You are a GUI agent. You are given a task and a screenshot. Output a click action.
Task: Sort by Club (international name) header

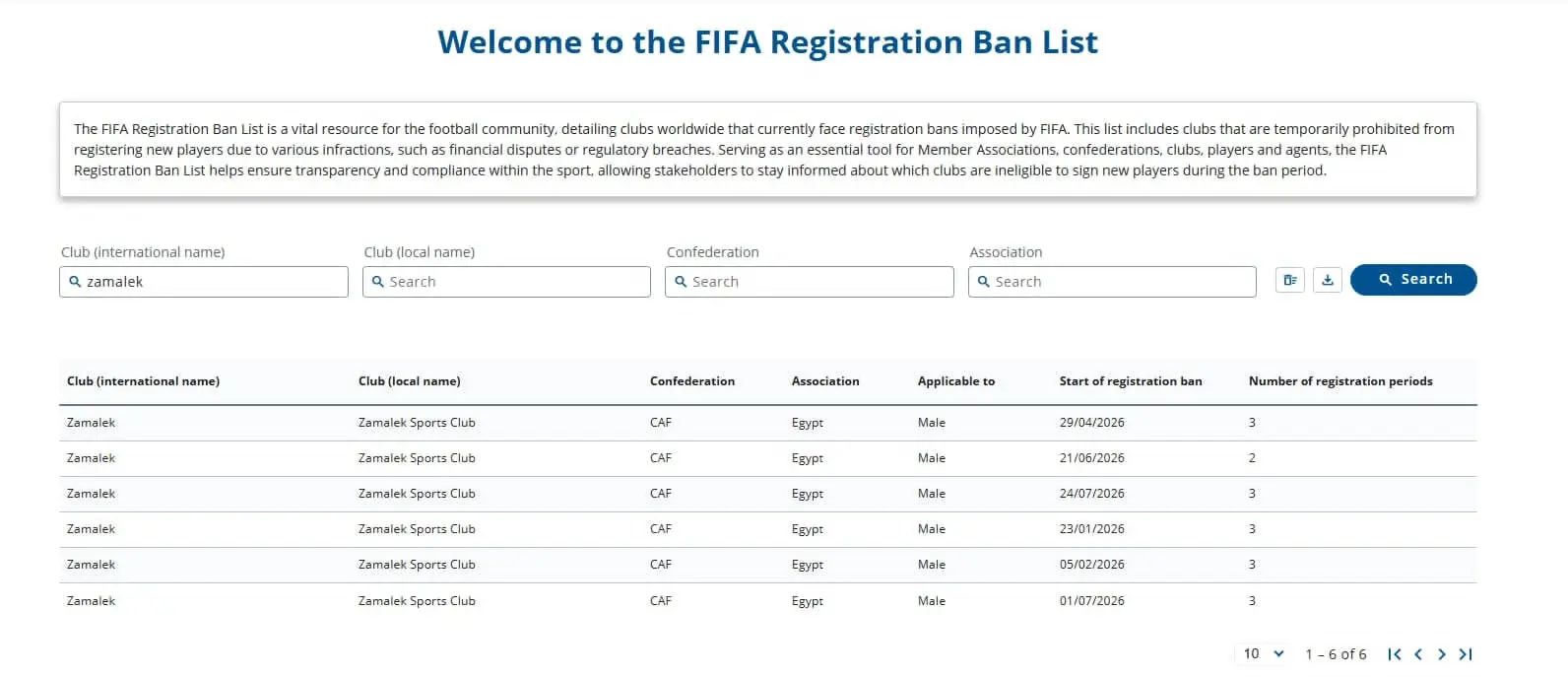[x=144, y=381]
